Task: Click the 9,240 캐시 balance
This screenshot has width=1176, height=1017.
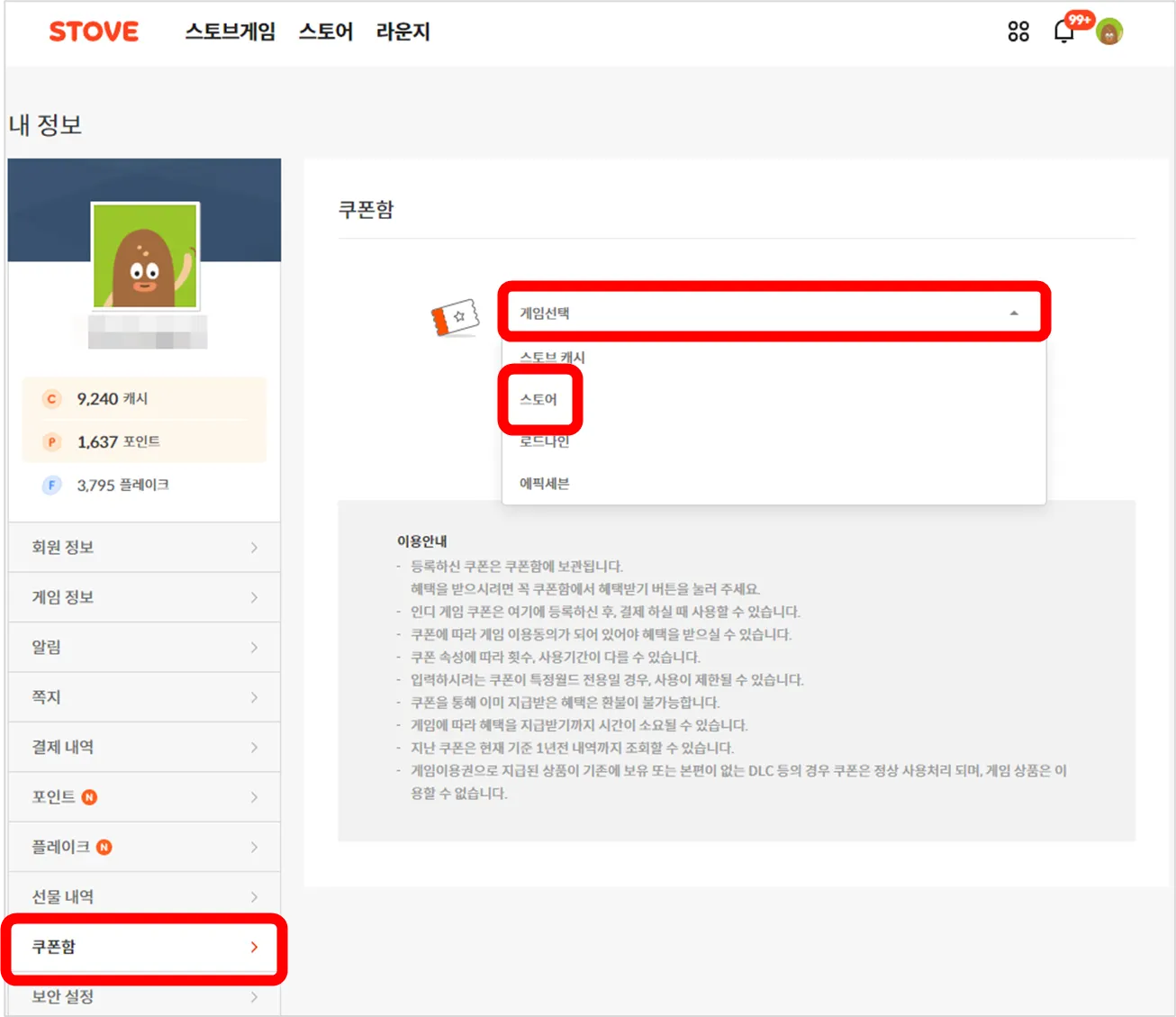Action: click(113, 399)
